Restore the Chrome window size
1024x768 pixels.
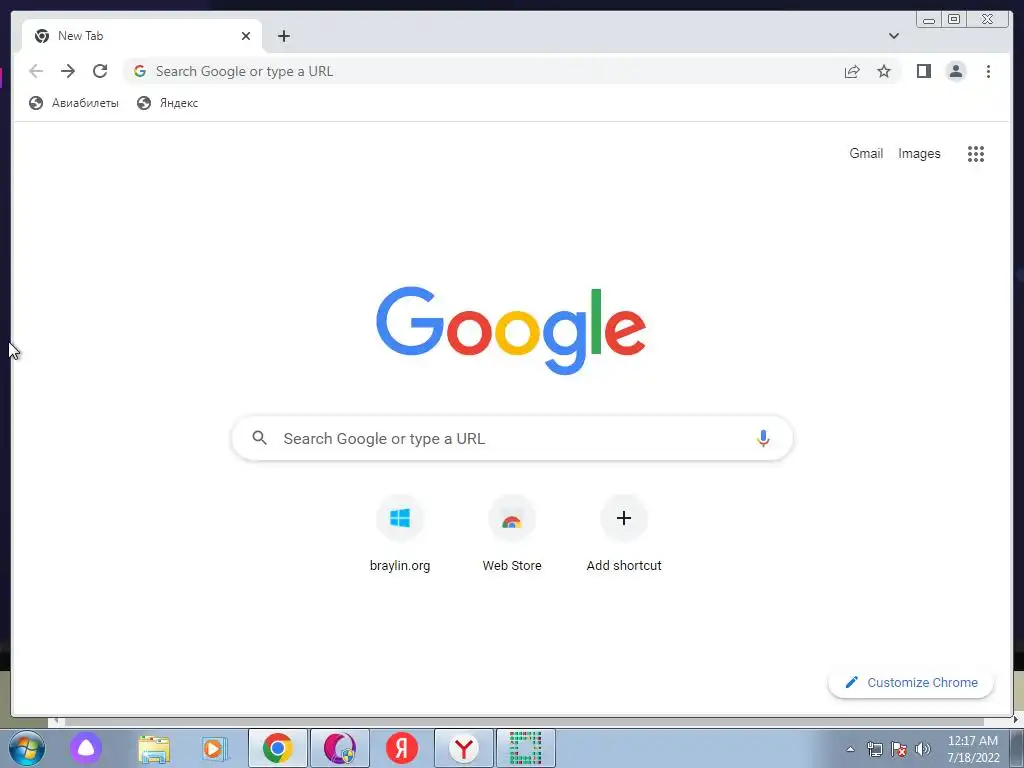coord(954,20)
